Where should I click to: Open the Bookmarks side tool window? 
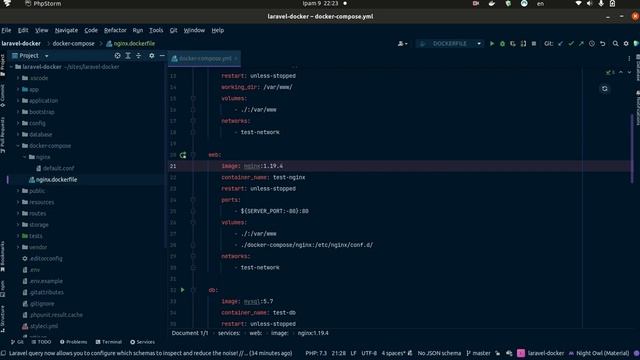(3, 256)
